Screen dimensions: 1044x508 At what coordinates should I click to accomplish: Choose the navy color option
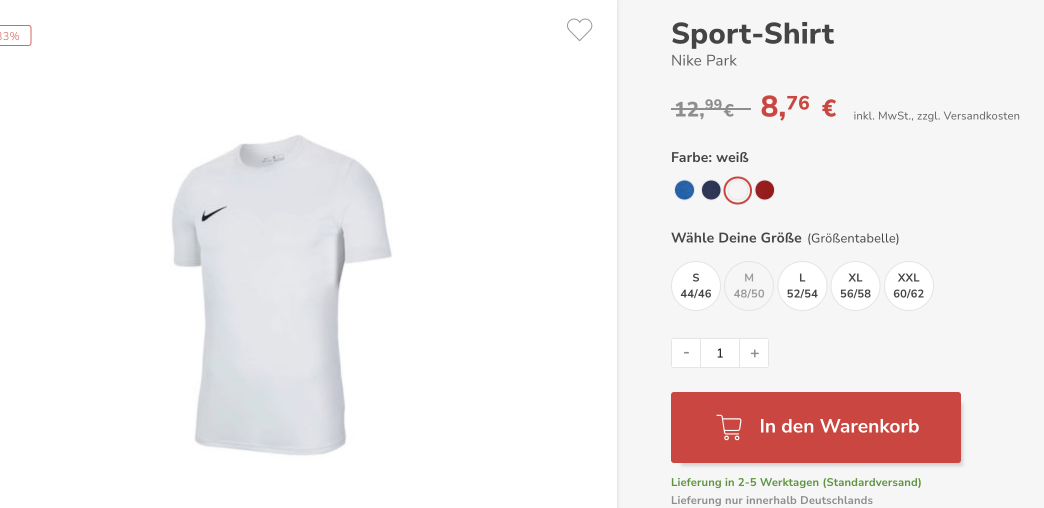[711, 190]
